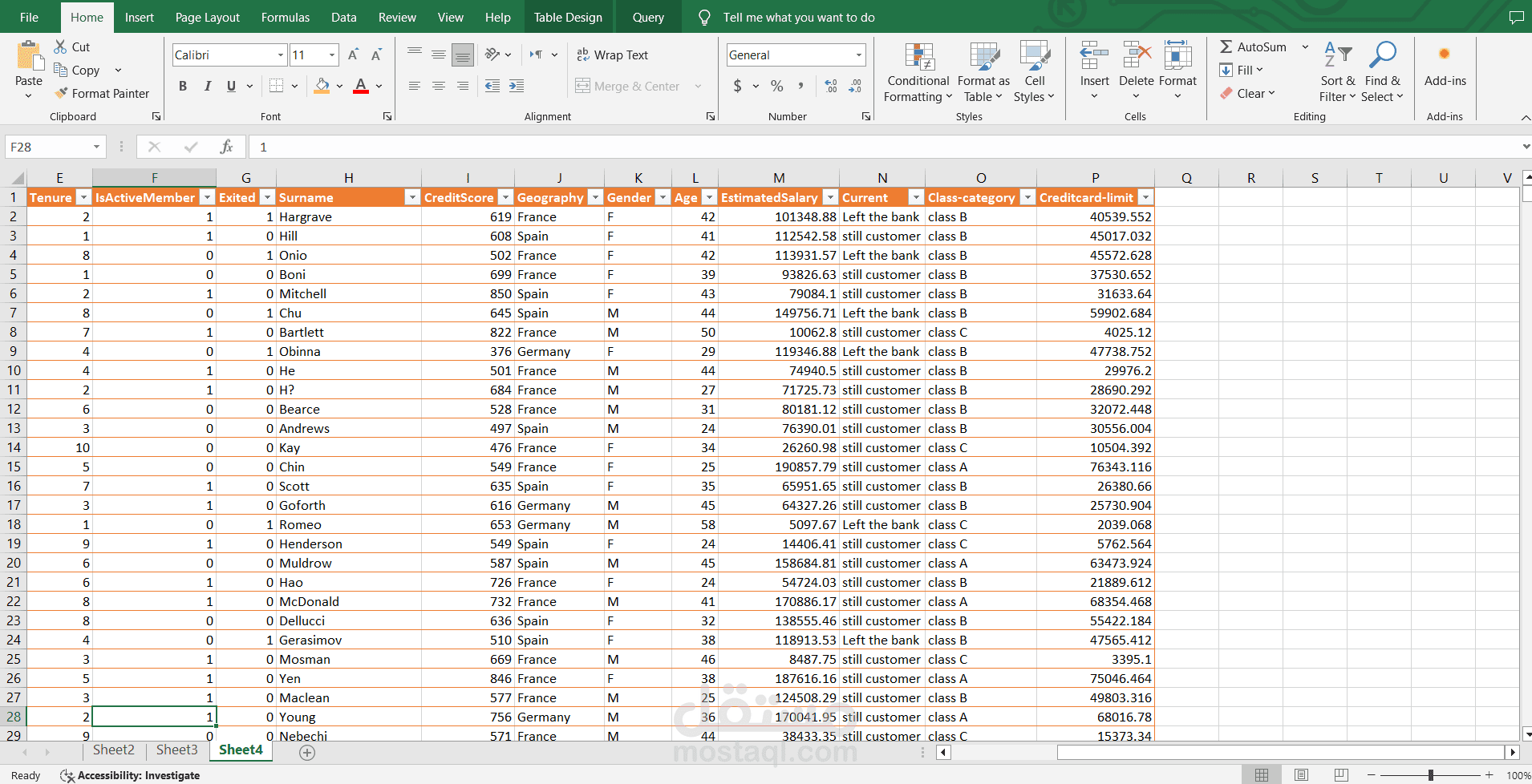The height and width of the screenshot is (784, 1532).
Task: Expand the Font dialog launcher
Action: coord(387,116)
